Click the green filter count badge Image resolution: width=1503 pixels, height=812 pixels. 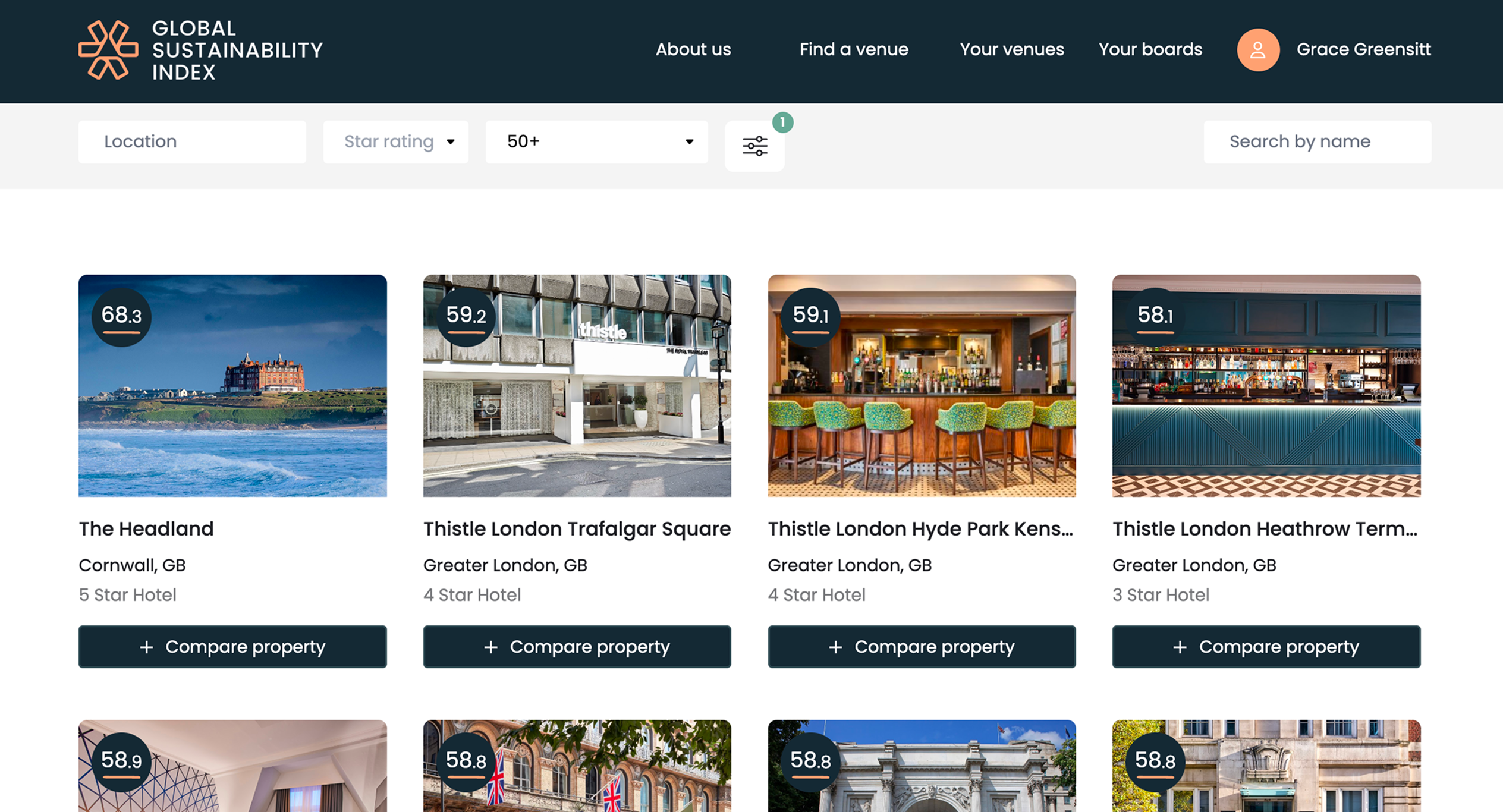(783, 123)
